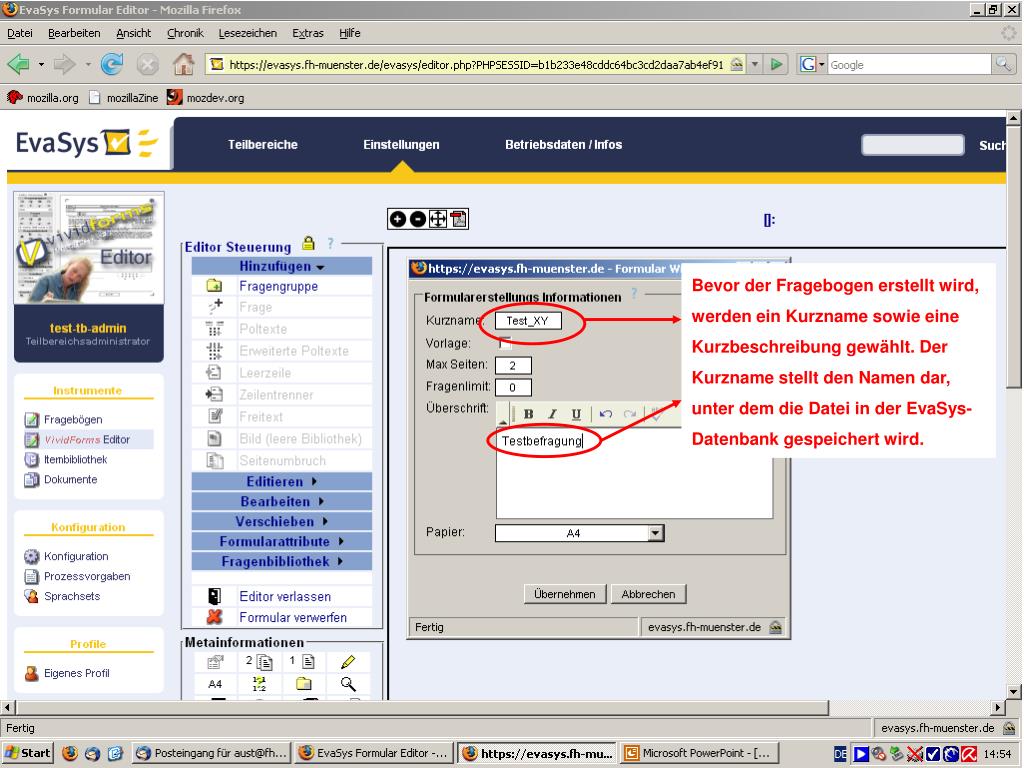Click the form properties icon in Metainformationen
This screenshot has height=768, width=1024.
(215, 662)
